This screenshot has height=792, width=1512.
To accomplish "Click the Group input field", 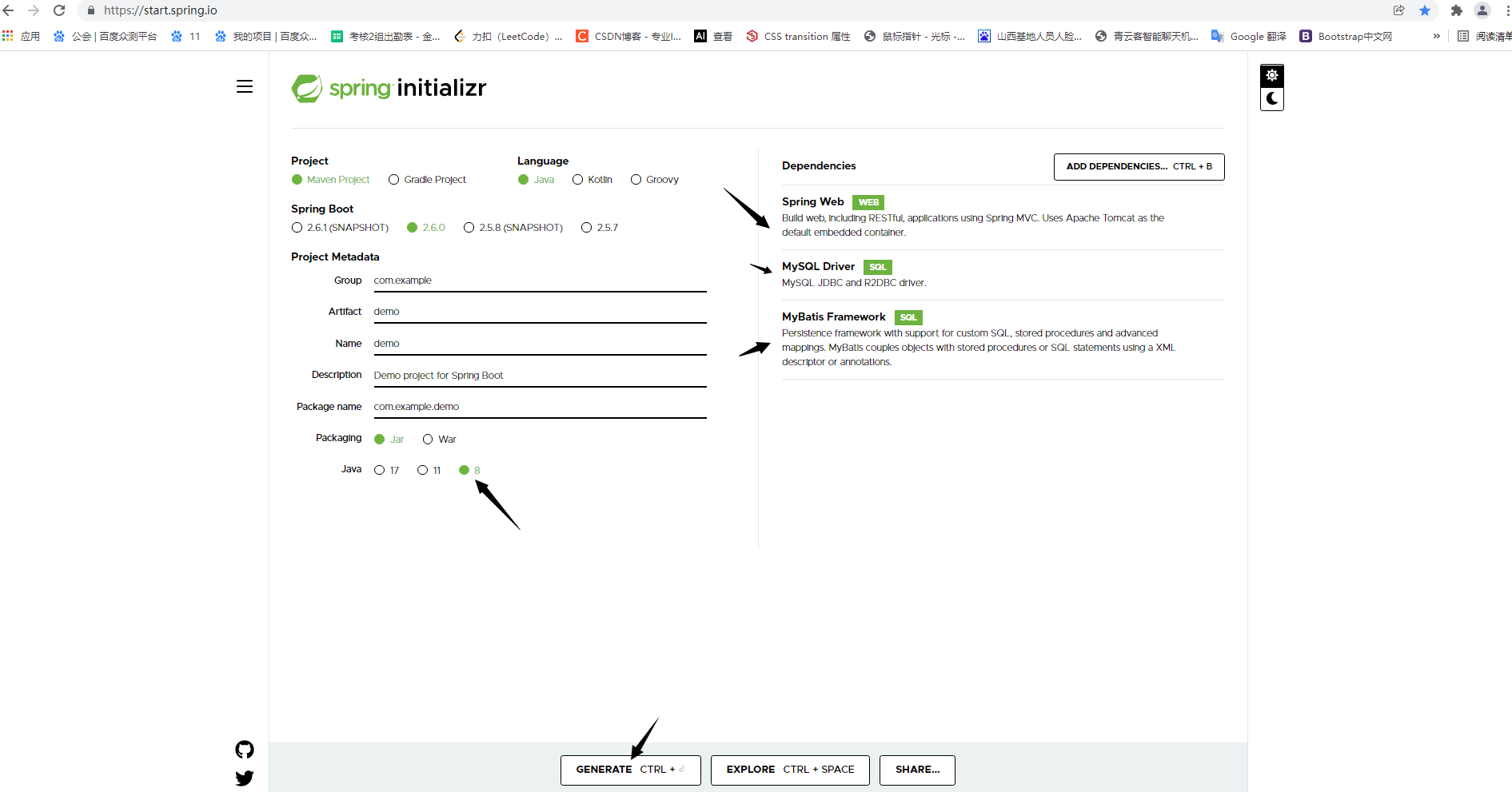I will point(540,281).
